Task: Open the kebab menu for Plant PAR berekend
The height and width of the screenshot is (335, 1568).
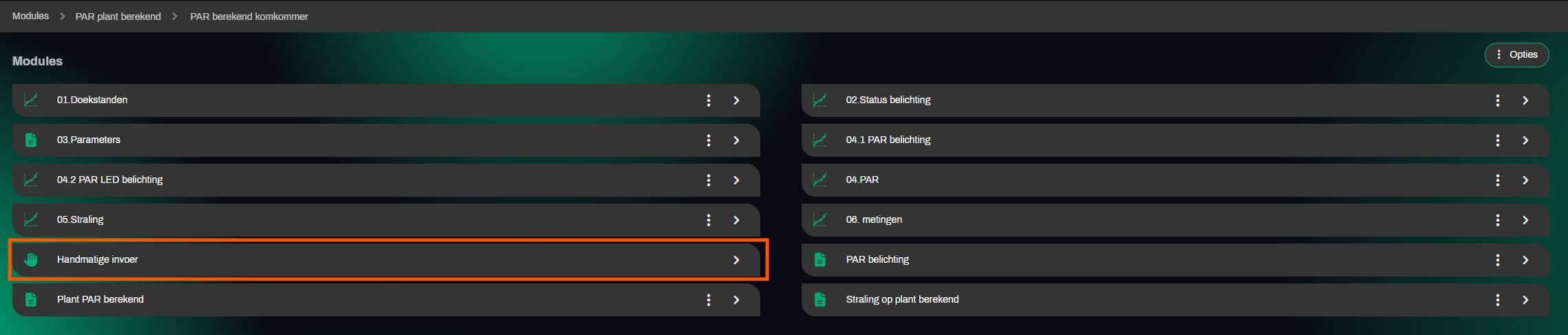Action: click(x=709, y=300)
